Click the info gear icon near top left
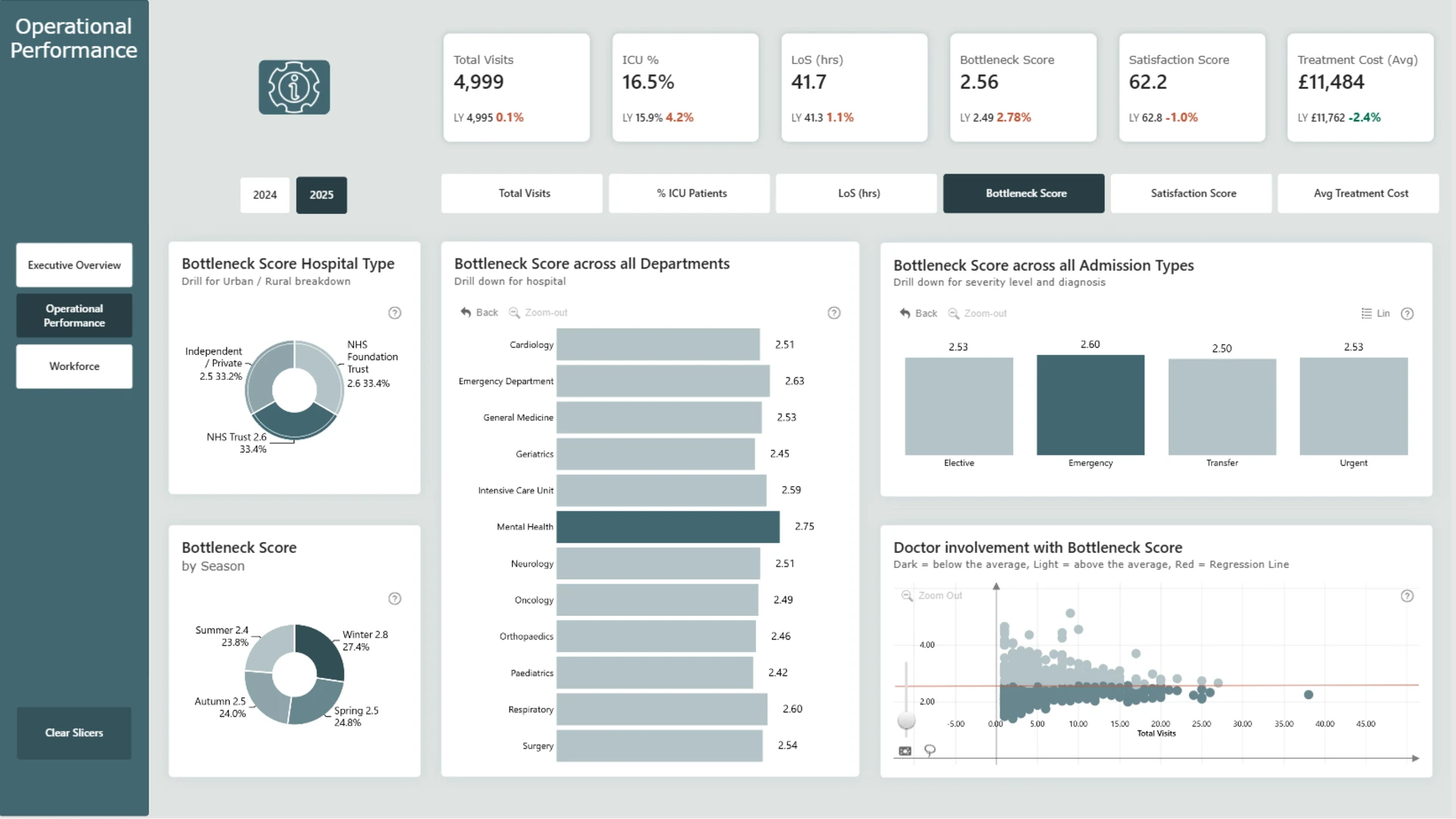Image resolution: width=1456 pixels, height=819 pixels. pos(294,87)
